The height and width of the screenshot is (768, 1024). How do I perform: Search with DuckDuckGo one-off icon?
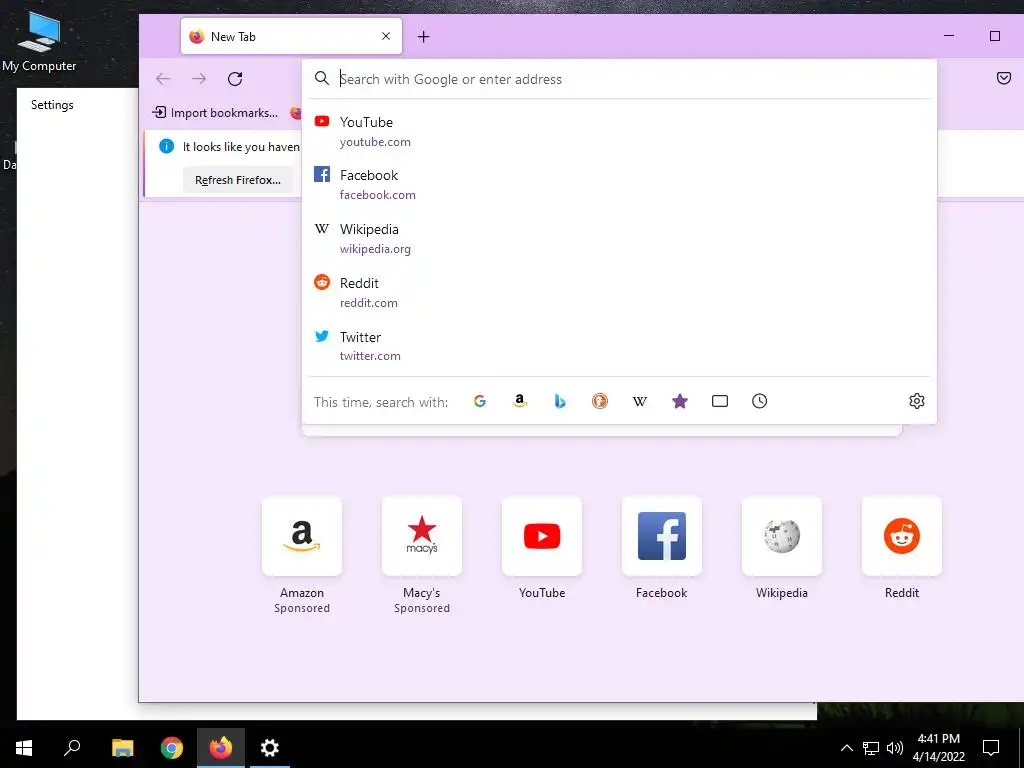(600, 401)
